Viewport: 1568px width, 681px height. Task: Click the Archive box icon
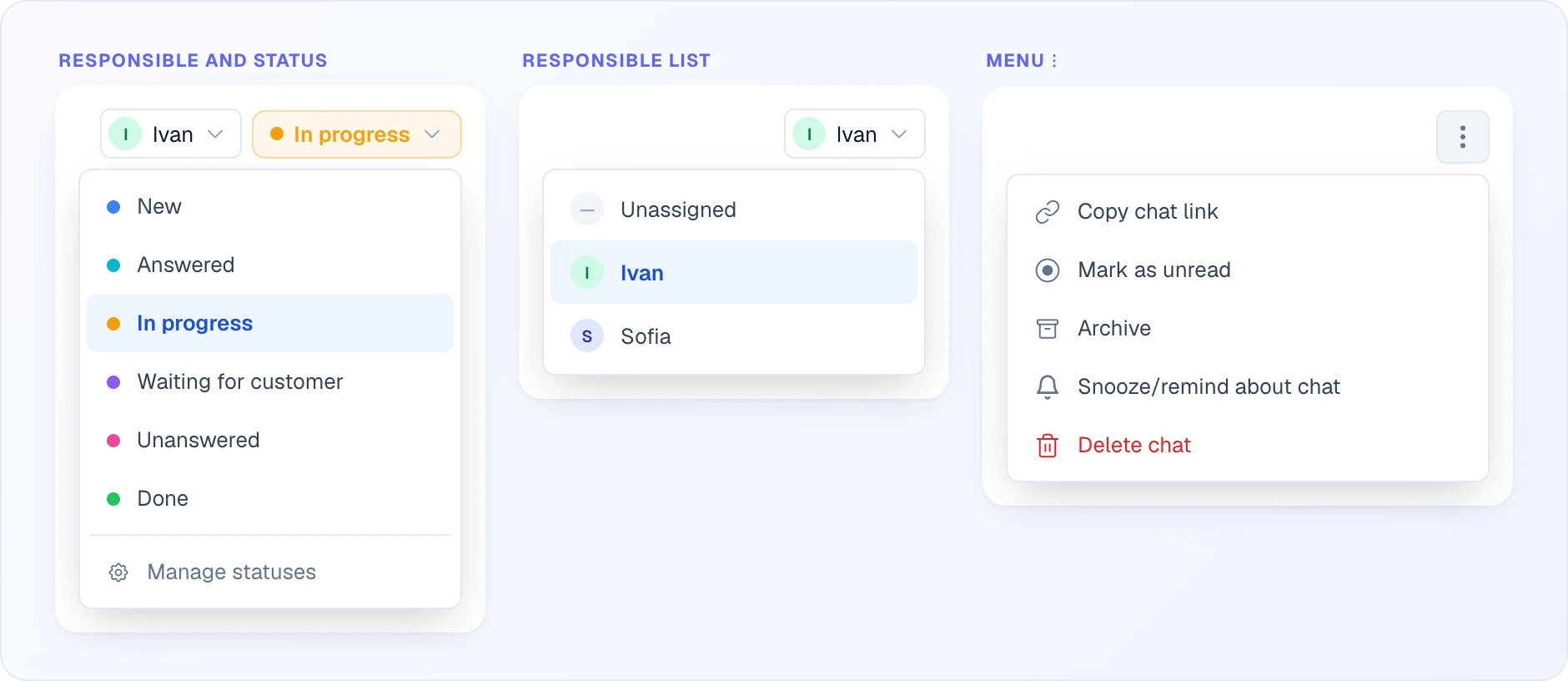(1047, 329)
